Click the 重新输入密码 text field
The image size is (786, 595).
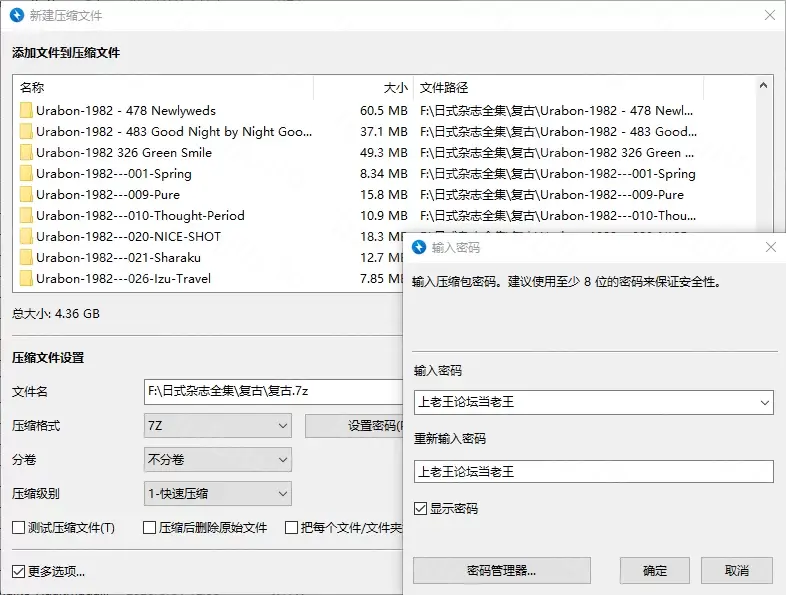(593, 472)
